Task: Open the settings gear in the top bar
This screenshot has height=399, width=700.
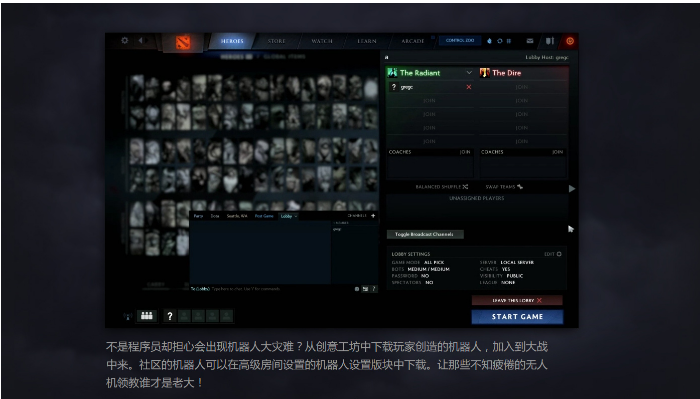Action: 125,41
